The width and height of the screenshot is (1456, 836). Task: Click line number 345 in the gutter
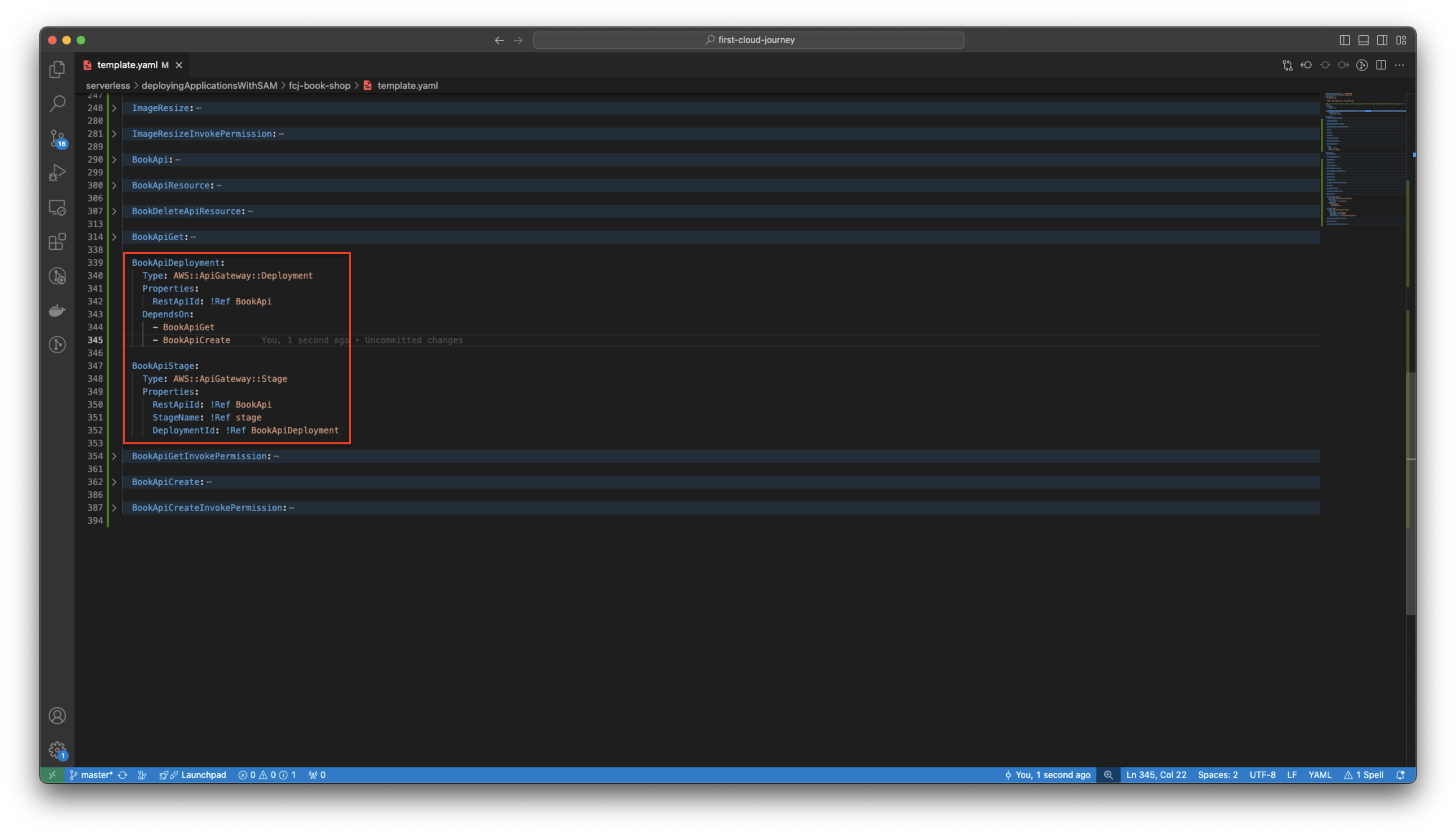click(95, 341)
